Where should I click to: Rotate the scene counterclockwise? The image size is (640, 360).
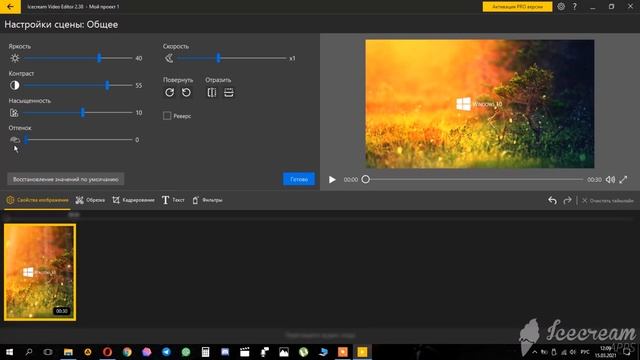click(x=186, y=93)
